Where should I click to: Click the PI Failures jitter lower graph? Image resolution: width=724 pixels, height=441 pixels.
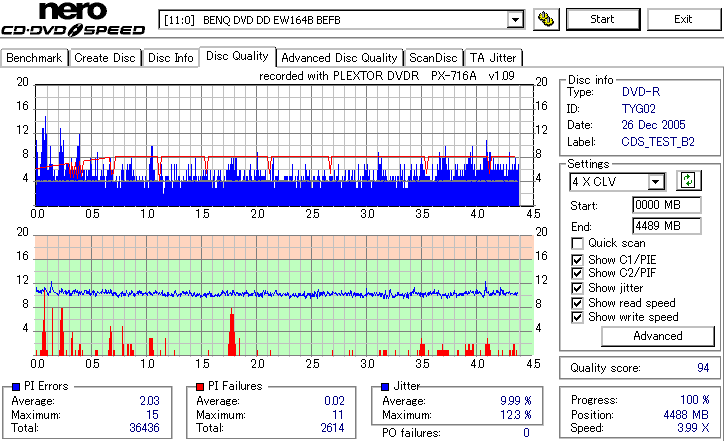click(x=284, y=296)
